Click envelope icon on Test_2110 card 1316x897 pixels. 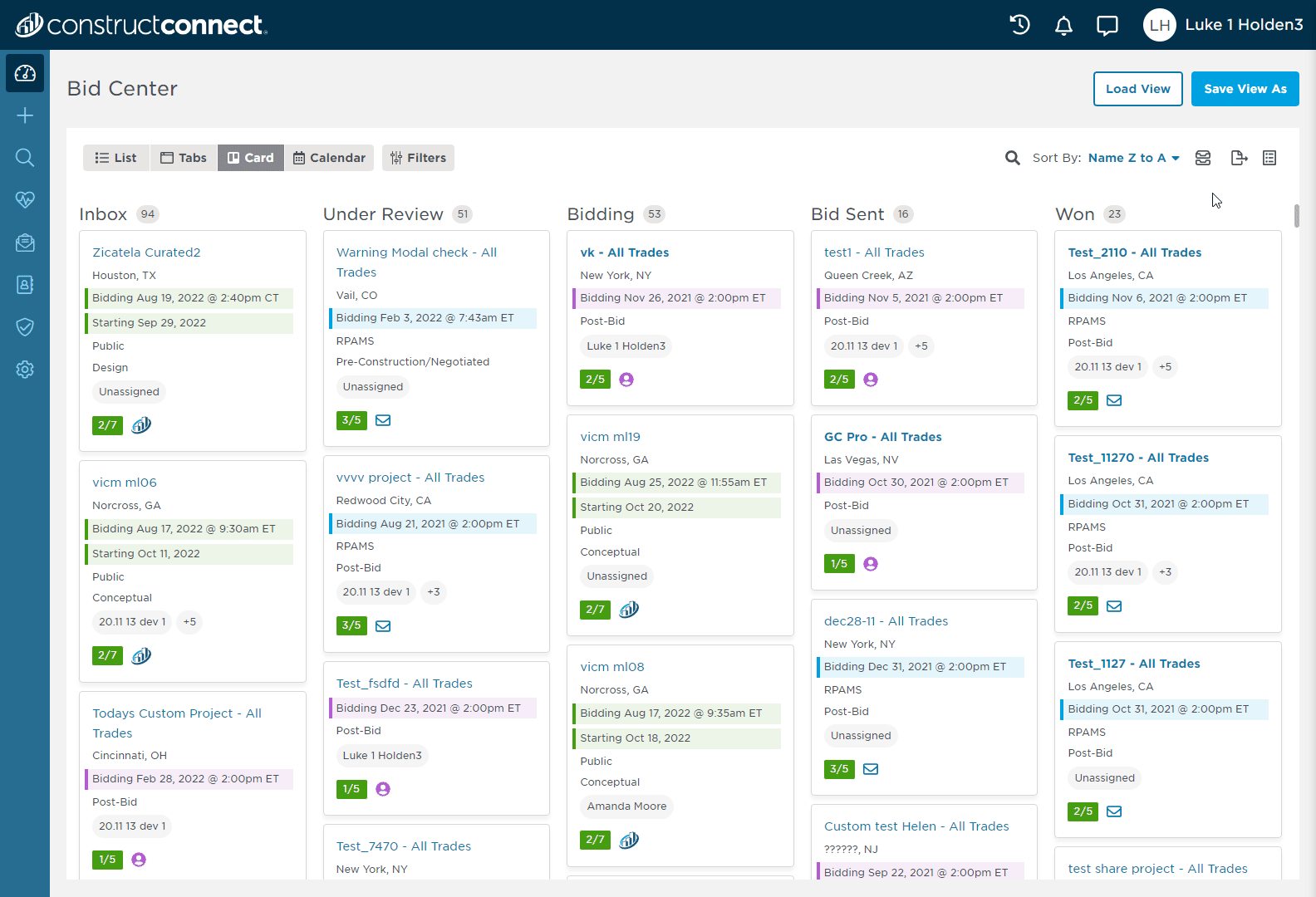1114,400
